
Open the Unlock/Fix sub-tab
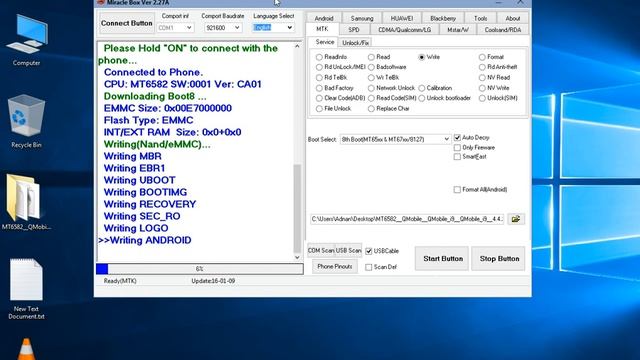point(356,42)
